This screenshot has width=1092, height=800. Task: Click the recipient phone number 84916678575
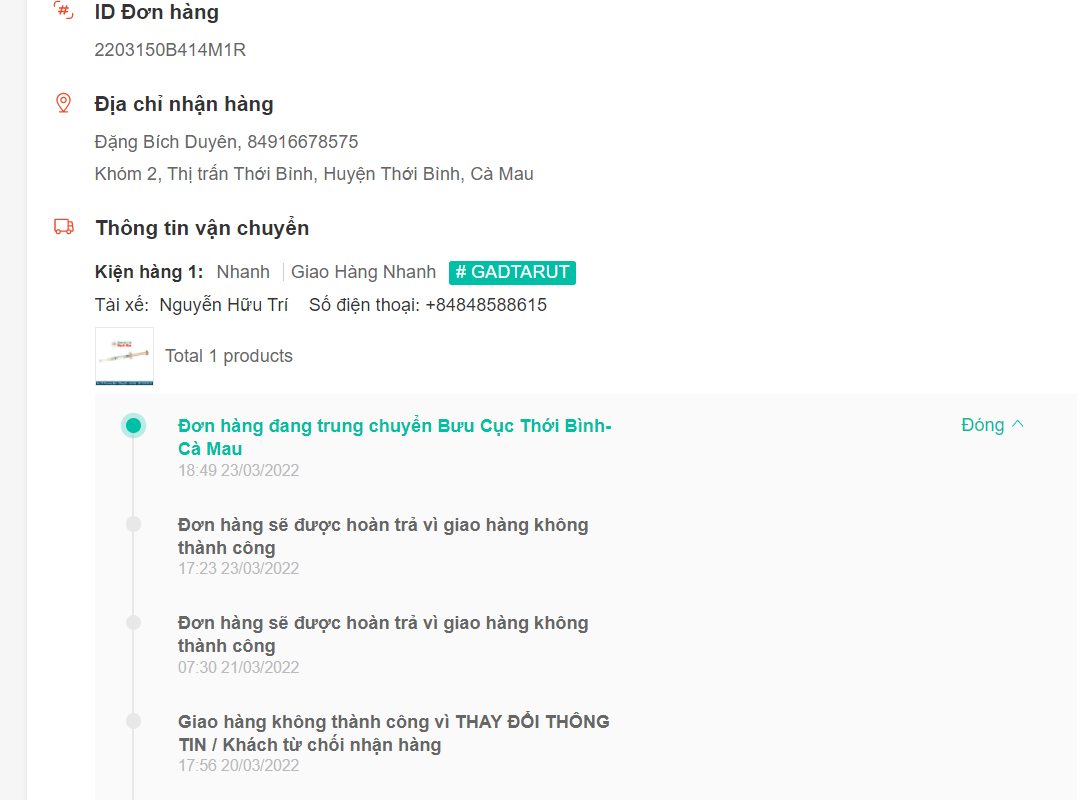pos(301,141)
